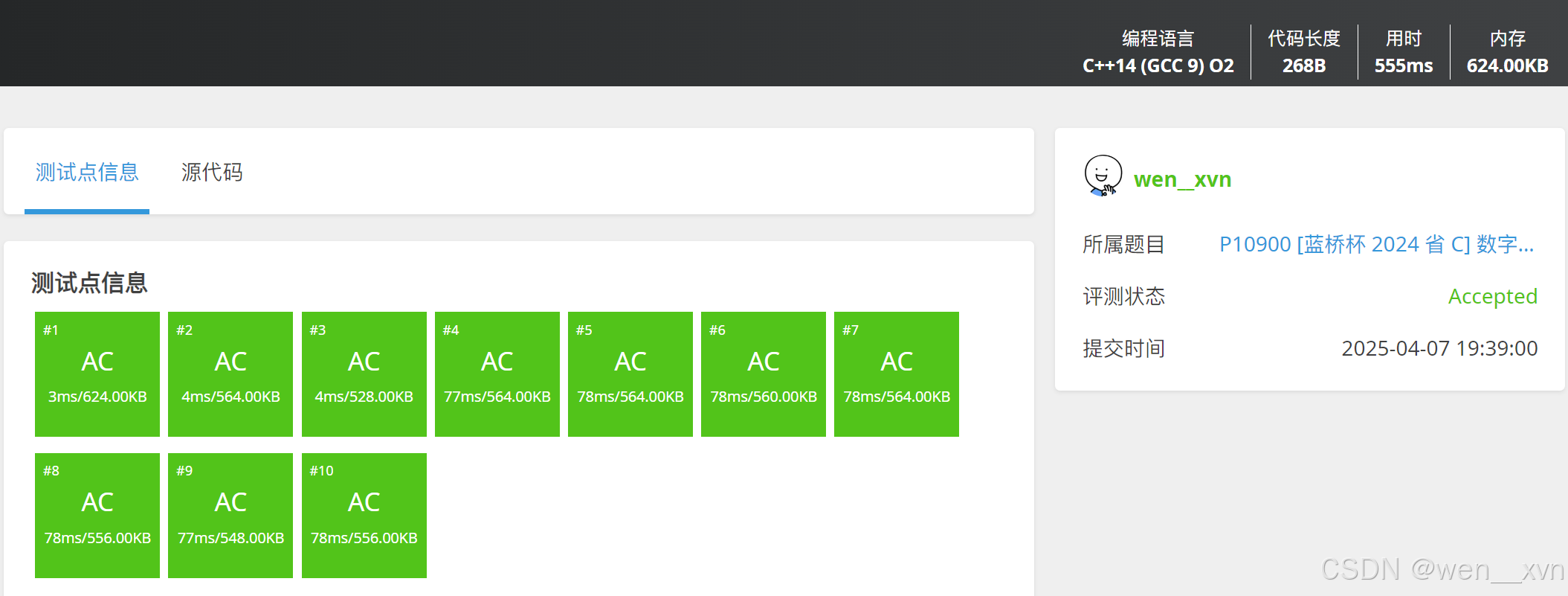Click the 编程语言 header label
Viewport: 1568px width, 596px height.
(1158, 39)
